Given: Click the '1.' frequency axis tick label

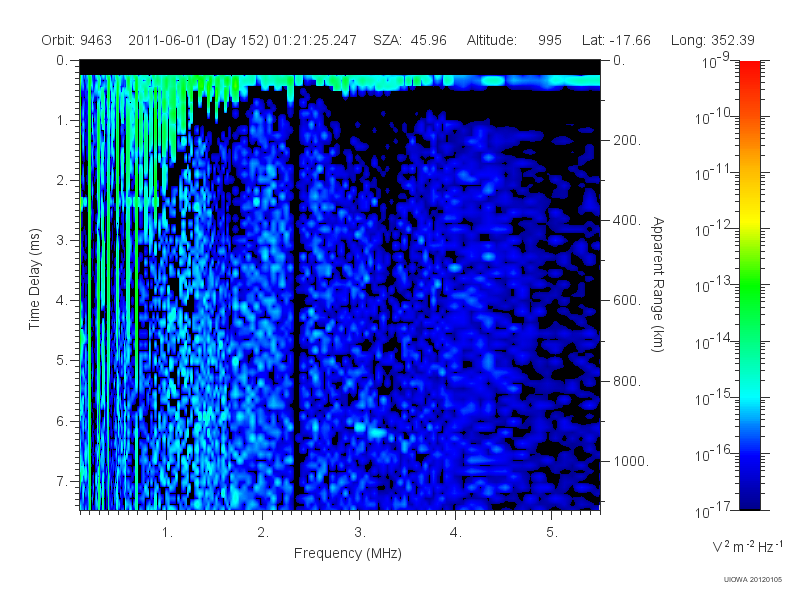Looking at the screenshot, I should [x=167, y=533].
